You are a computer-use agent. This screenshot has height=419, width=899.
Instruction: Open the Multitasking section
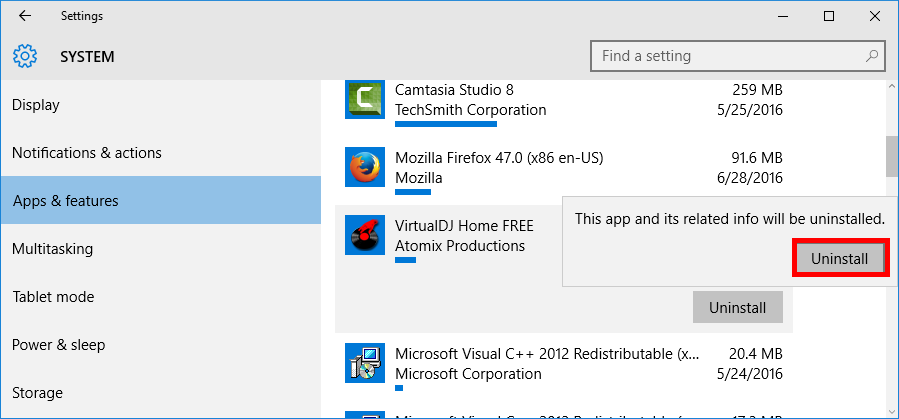(x=52, y=249)
